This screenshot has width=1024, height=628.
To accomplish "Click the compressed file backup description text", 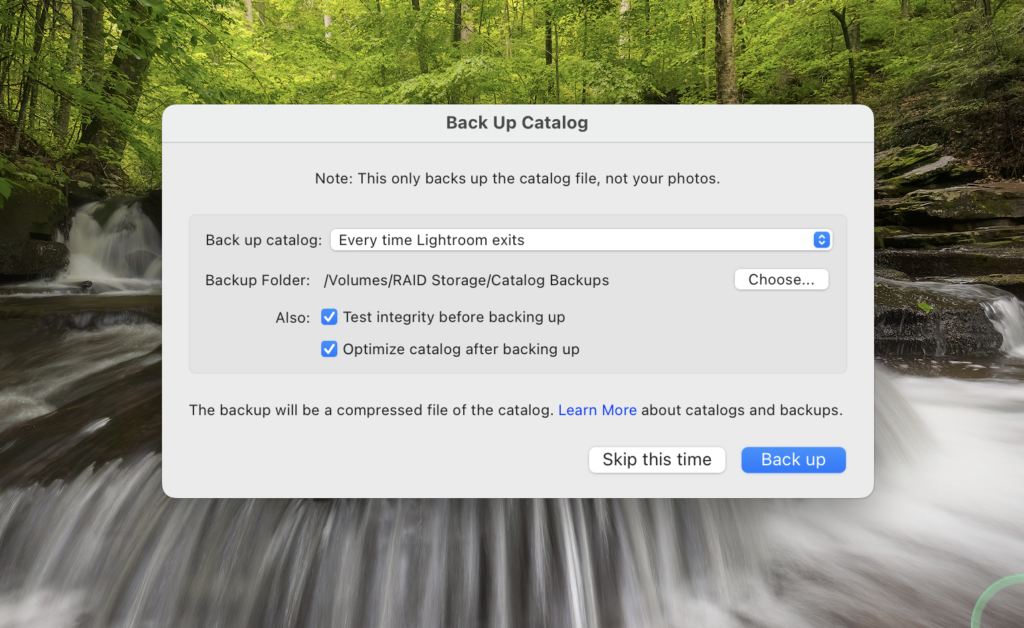I will click(371, 410).
